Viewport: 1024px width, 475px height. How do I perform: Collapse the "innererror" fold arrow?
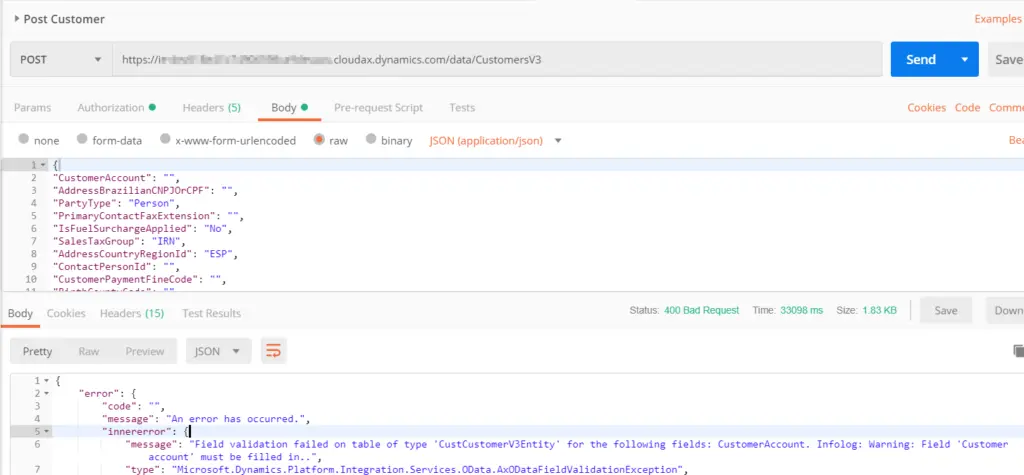tap(46, 431)
